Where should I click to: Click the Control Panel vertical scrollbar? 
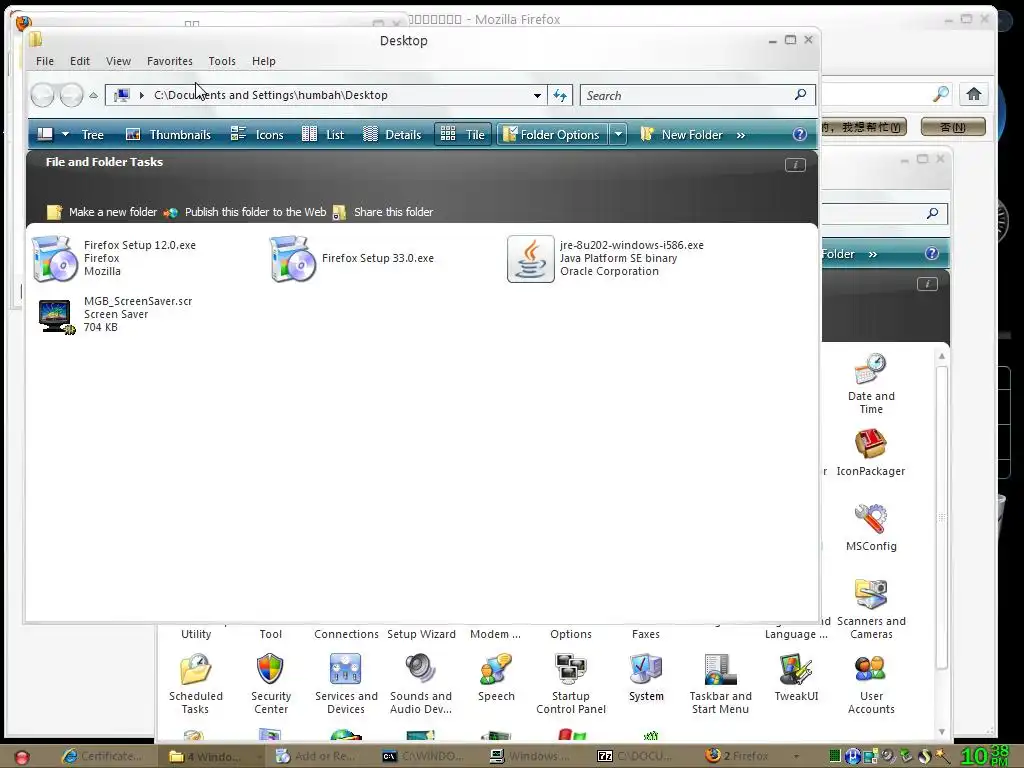pyautogui.click(x=942, y=516)
